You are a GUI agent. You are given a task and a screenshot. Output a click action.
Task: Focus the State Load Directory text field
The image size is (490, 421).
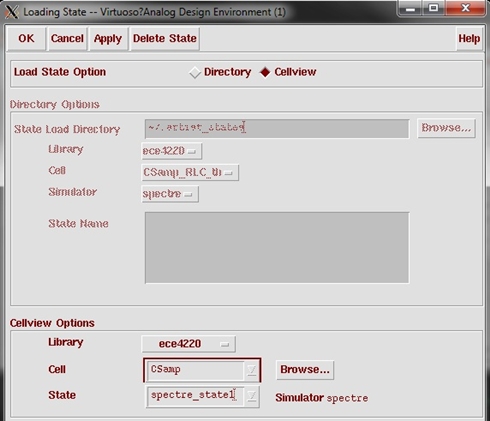[x=277, y=128]
